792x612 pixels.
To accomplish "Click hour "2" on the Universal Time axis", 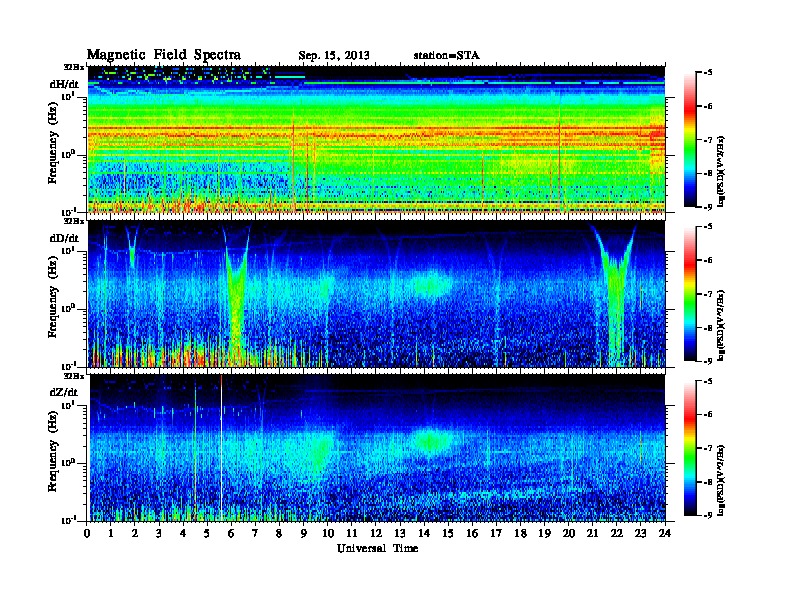I will 135,533.
